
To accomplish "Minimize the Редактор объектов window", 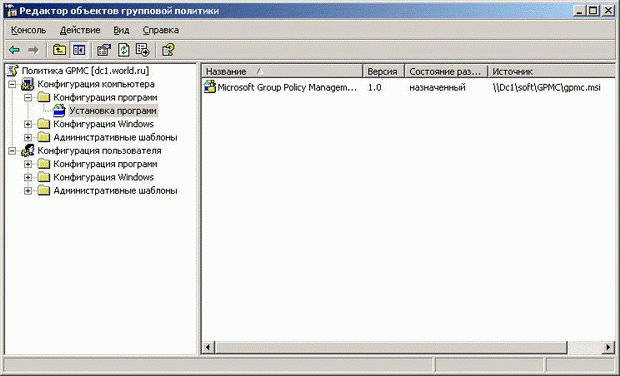I will [x=579, y=11].
